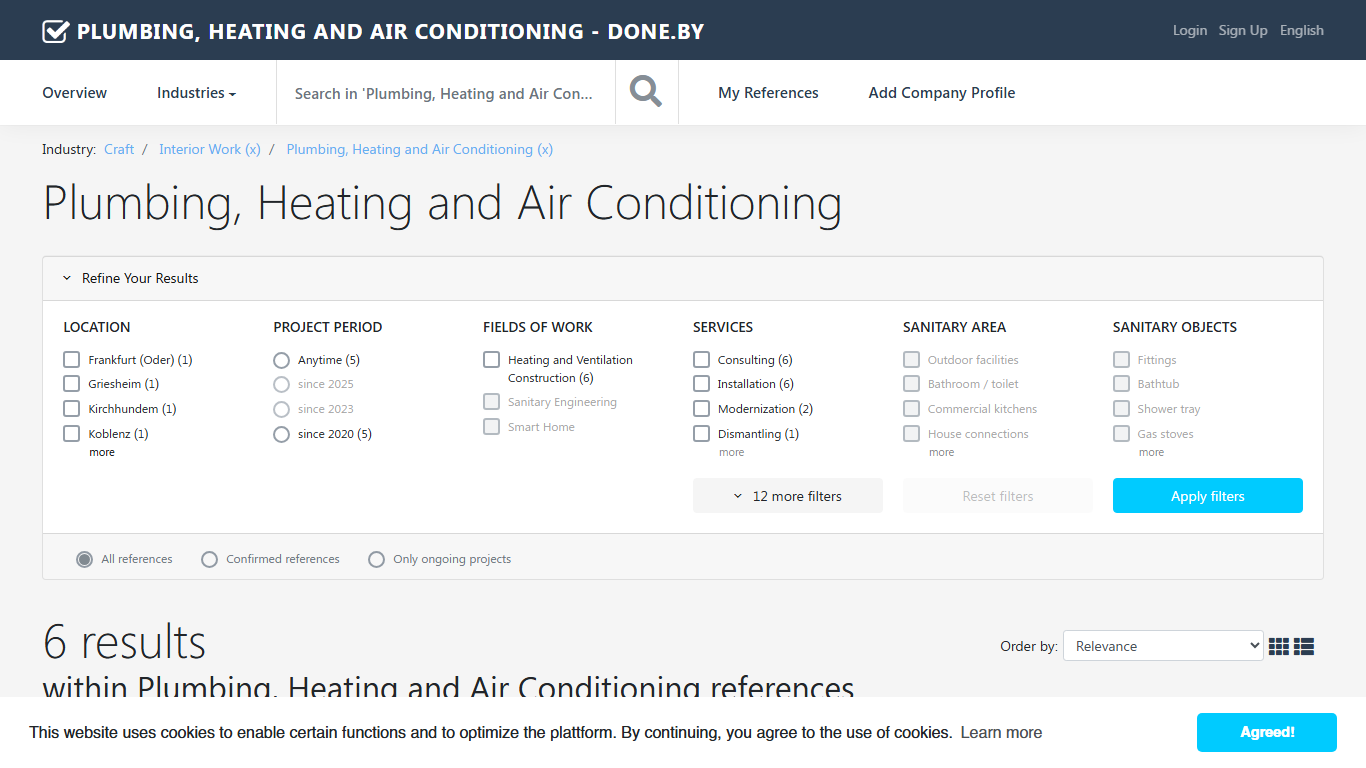Click the Apply filters button

pyautogui.click(x=1208, y=496)
